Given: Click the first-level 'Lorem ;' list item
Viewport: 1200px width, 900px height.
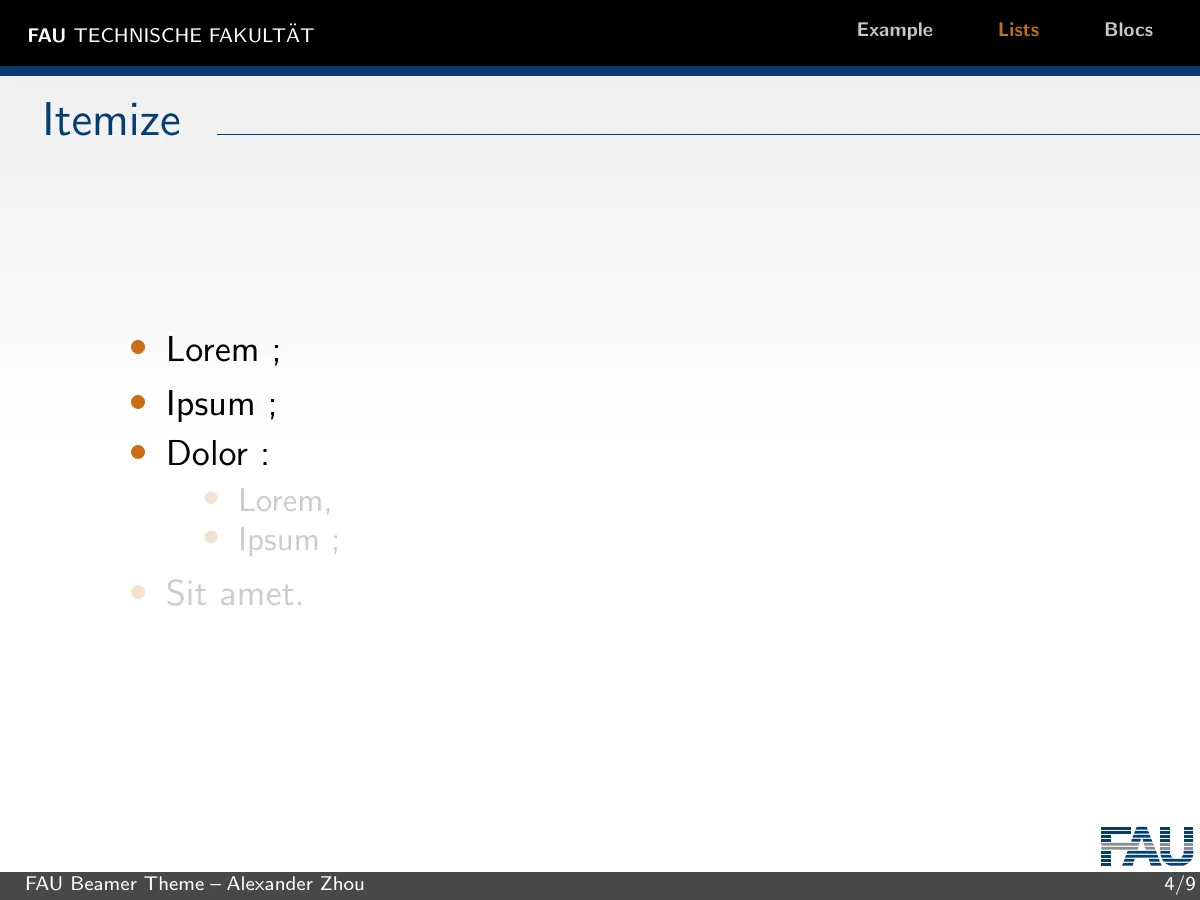Looking at the screenshot, I should click(224, 350).
